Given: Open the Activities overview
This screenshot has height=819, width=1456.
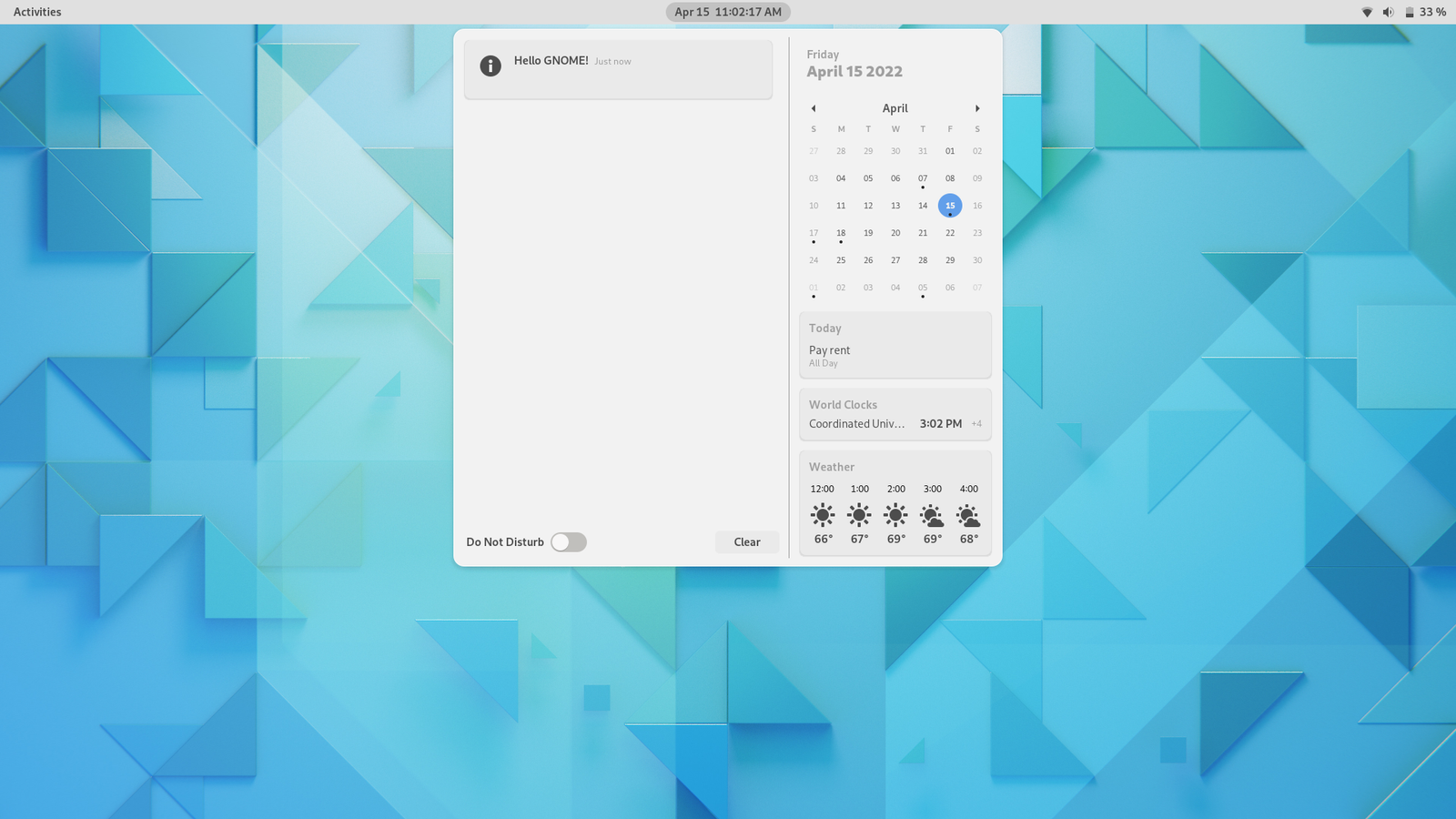Looking at the screenshot, I should click(x=36, y=12).
